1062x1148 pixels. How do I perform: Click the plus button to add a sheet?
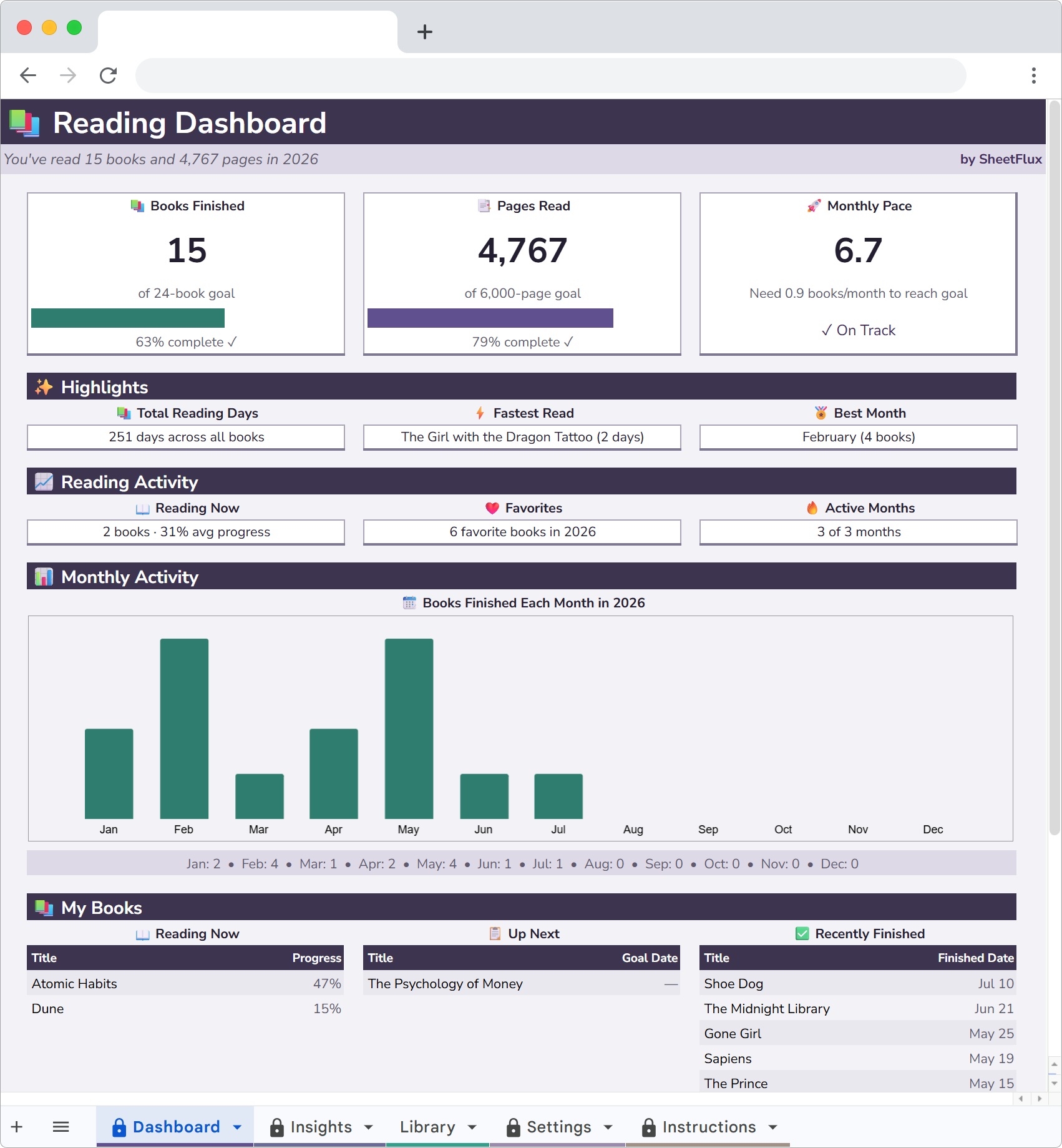(x=17, y=1127)
